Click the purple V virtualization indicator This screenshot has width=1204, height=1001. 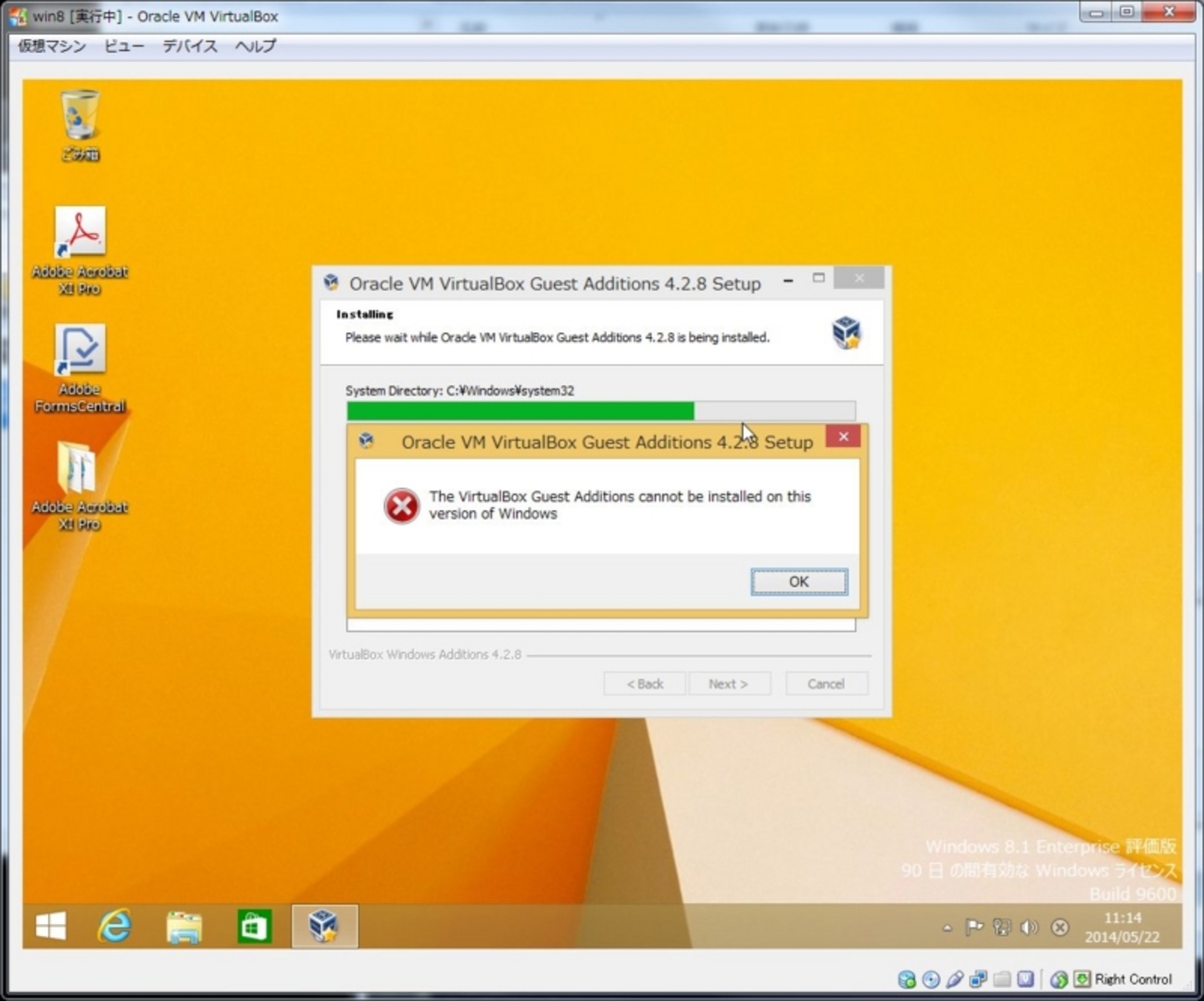pyautogui.click(x=1025, y=979)
